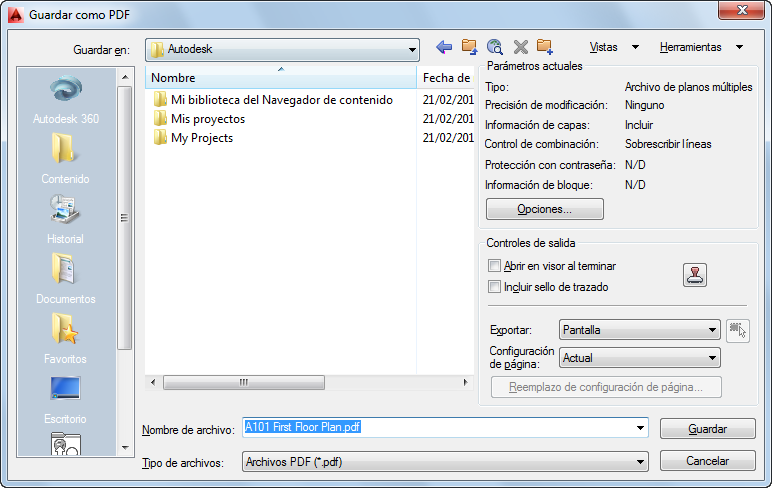Click the My Projects folder icon
Viewport: 772px width, 488px height.
click(x=160, y=138)
